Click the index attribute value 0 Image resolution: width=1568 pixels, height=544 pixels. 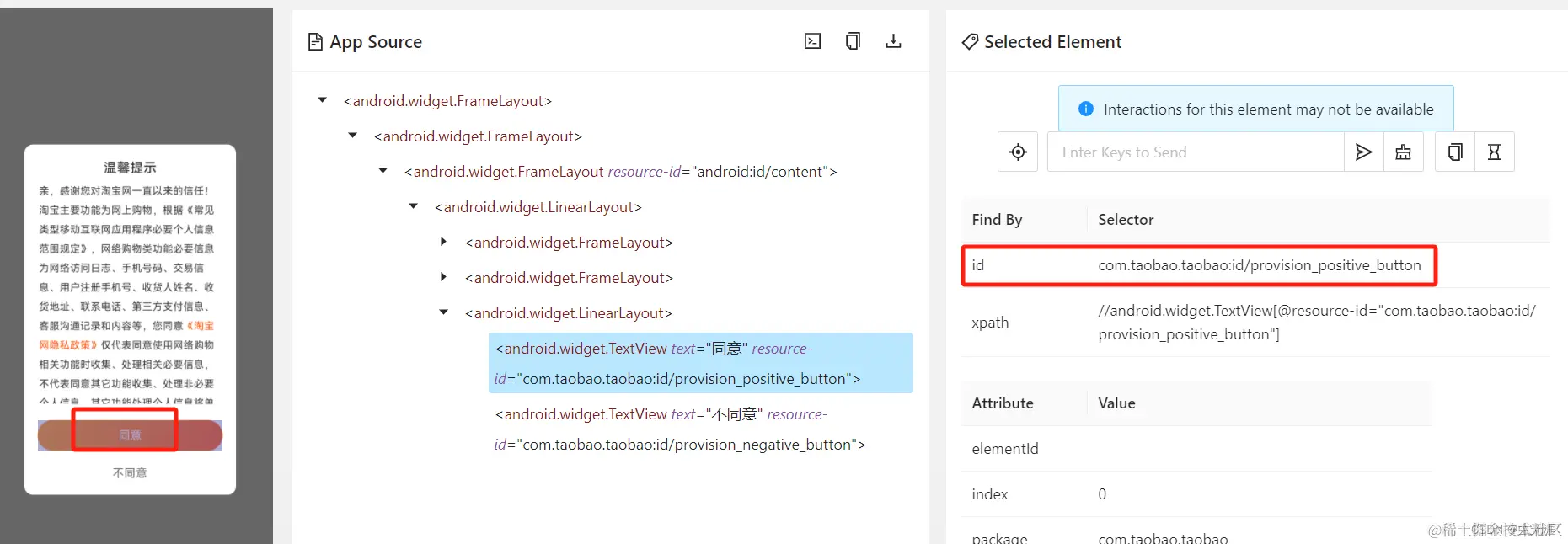coord(1102,493)
